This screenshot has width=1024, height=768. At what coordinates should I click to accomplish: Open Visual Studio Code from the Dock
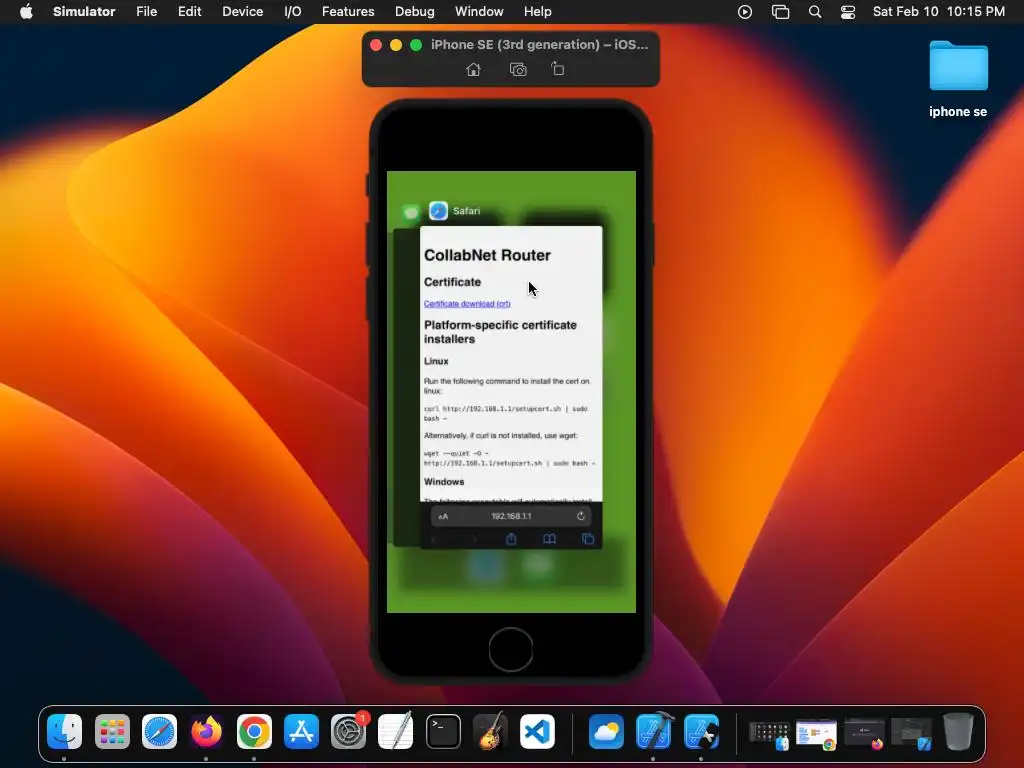coord(537,731)
